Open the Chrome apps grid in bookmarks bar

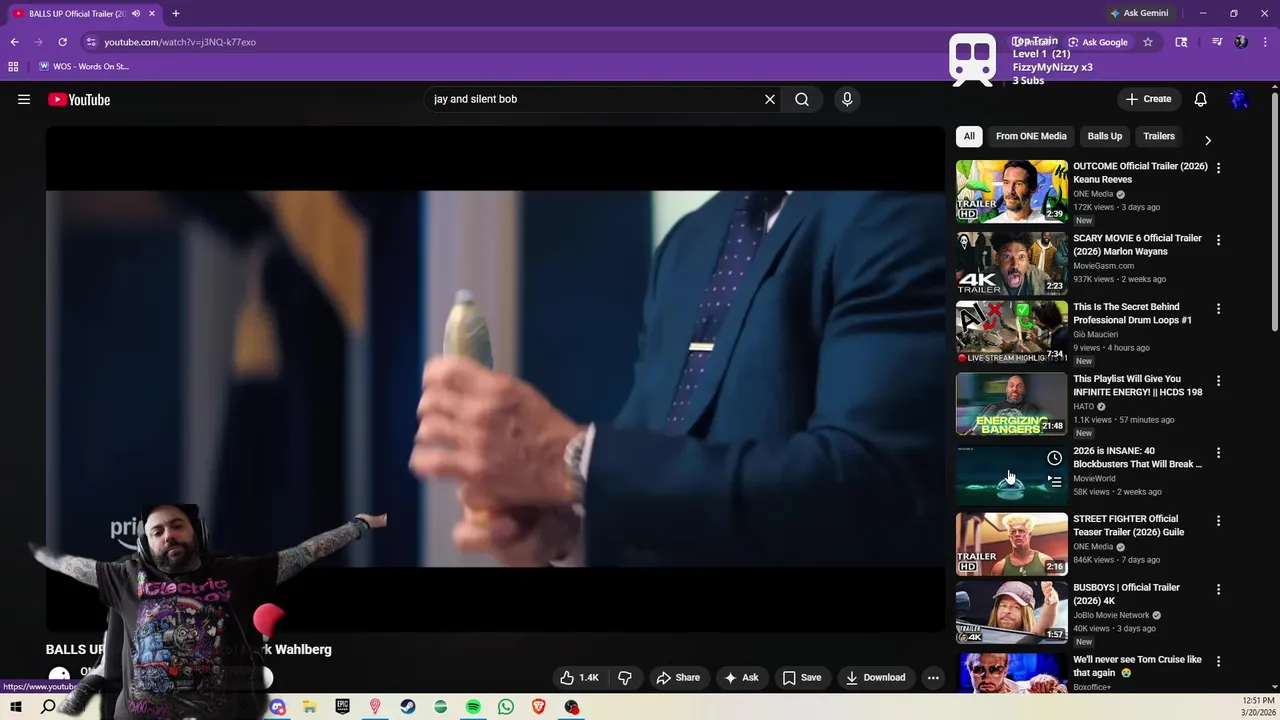[x=13, y=66]
